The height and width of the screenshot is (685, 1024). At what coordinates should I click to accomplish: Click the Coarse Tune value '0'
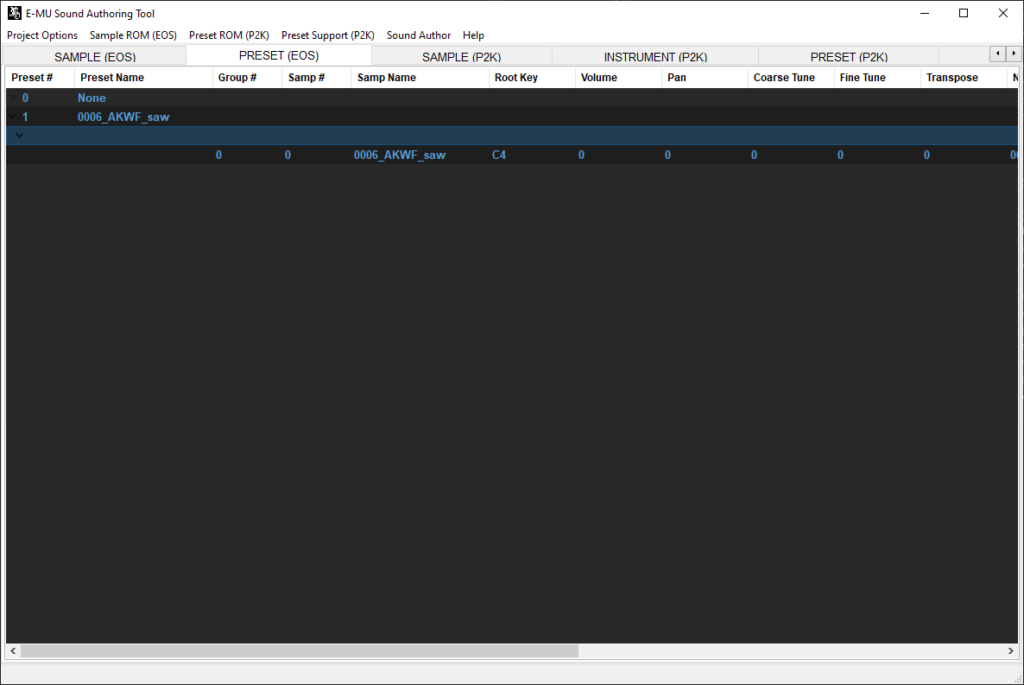click(754, 155)
